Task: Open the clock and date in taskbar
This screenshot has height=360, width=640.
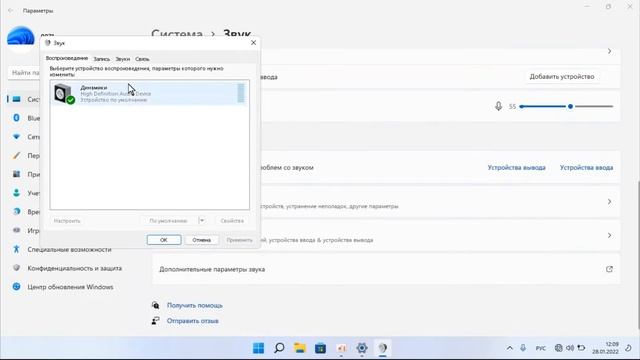Action: pos(606,348)
